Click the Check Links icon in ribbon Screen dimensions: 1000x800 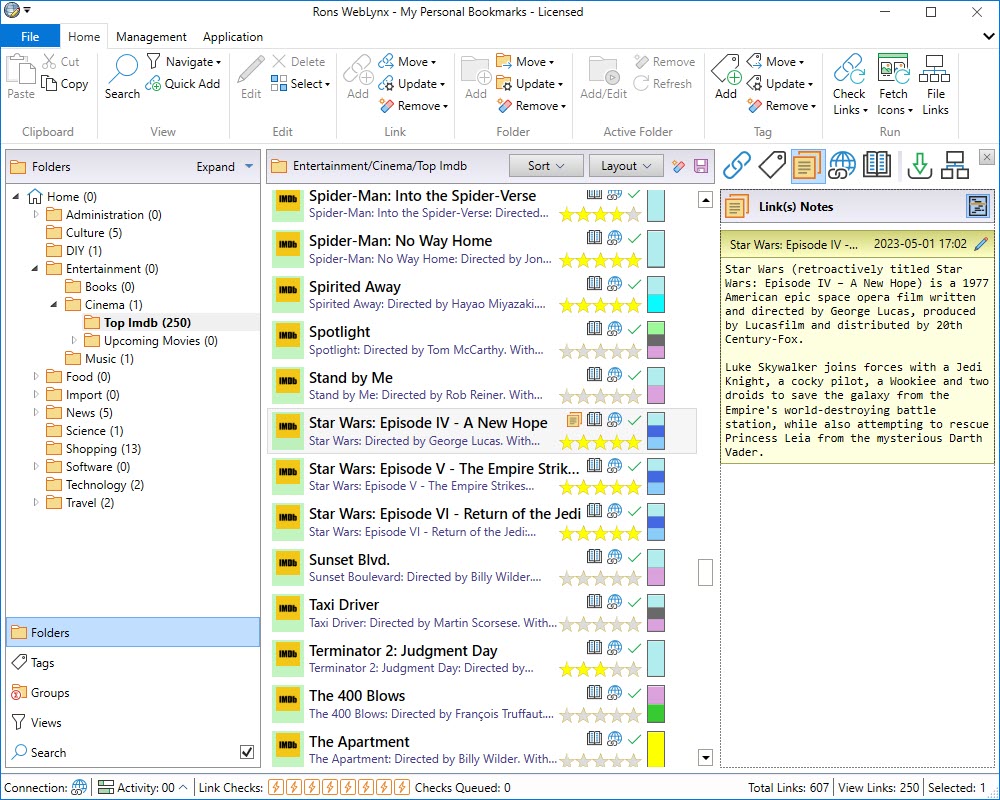pyautogui.click(x=849, y=72)
